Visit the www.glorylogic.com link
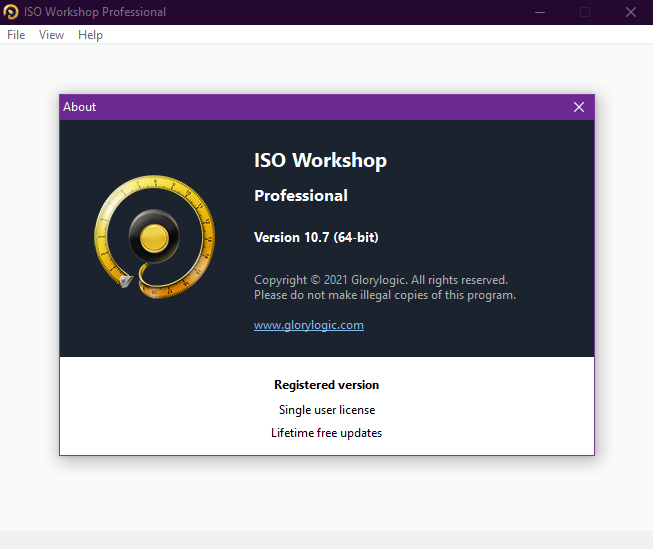Screen dimensions: 653x549 coord(309,325)
